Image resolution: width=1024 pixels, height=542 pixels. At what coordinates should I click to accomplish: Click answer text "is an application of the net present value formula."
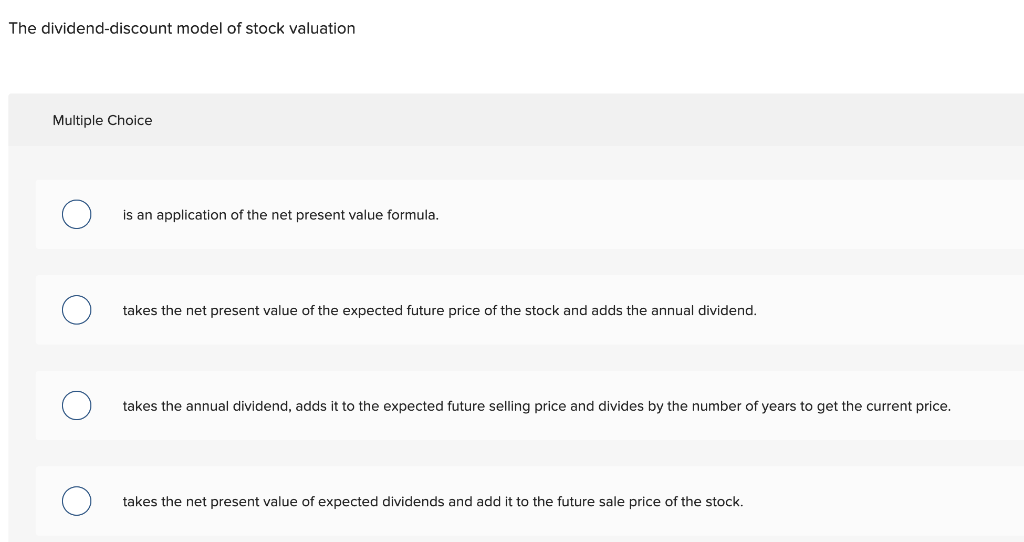280,215
